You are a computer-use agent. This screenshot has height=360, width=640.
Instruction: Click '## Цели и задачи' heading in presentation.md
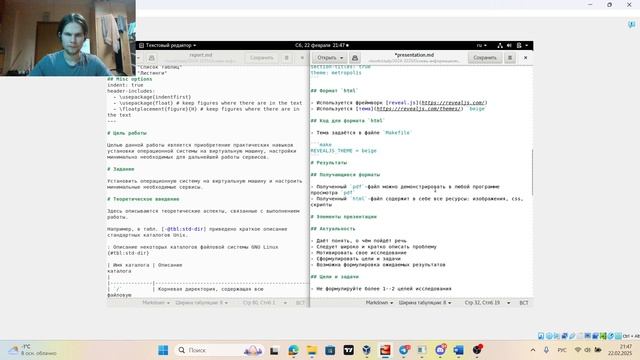(334, 277)
